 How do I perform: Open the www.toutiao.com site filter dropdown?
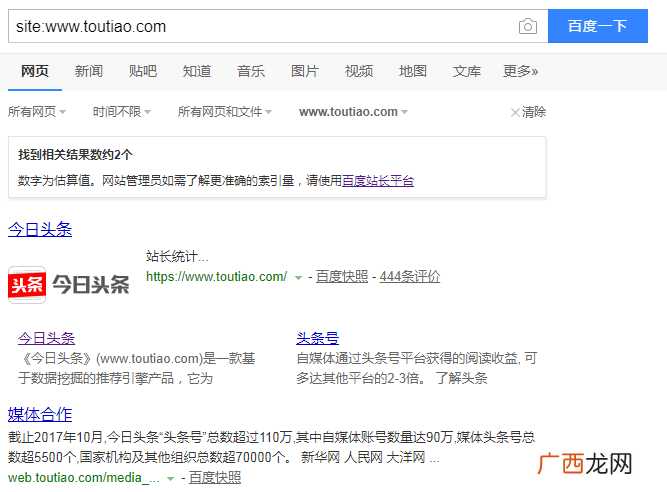pos(353,112)
